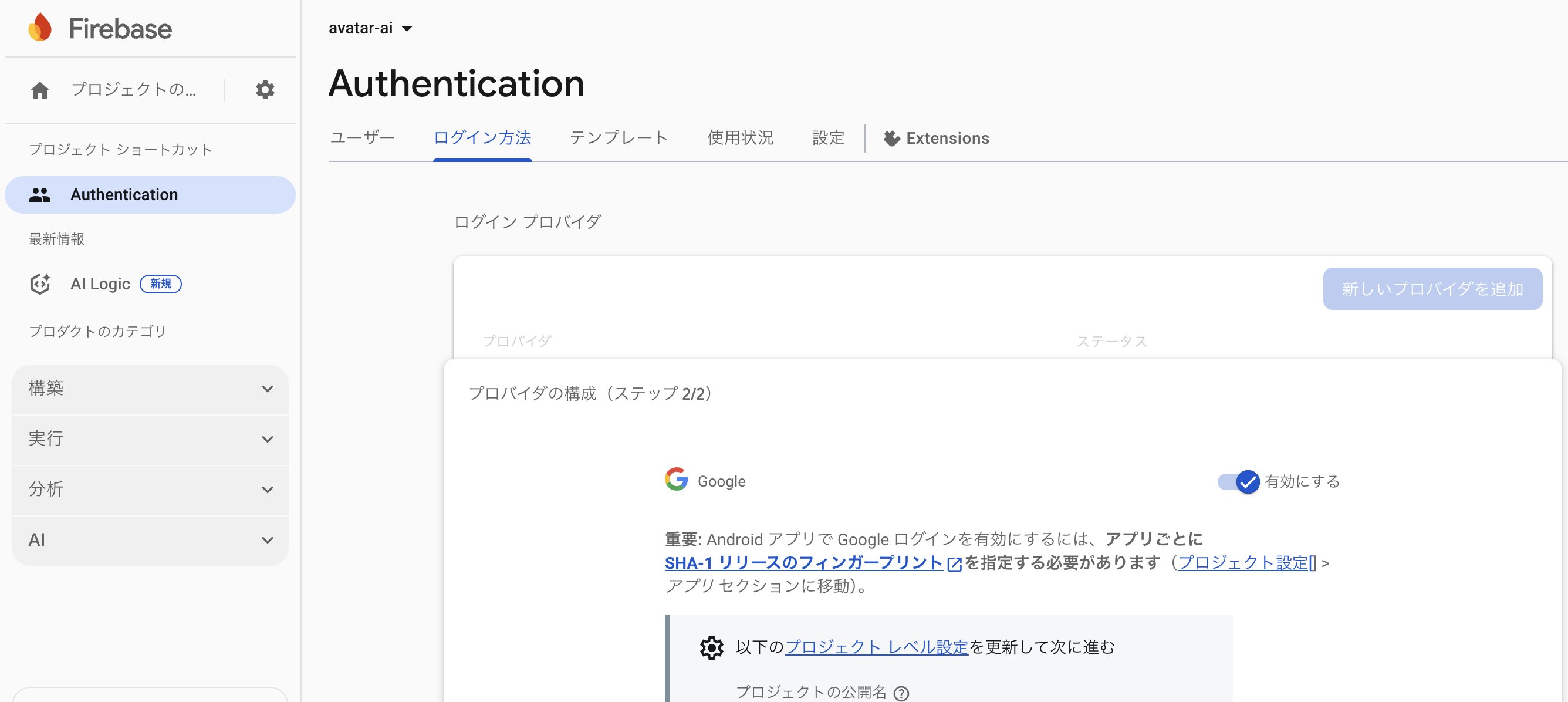Expand the AI category
This screenshot has height=702, width=1568.
(x=150, y=540)
